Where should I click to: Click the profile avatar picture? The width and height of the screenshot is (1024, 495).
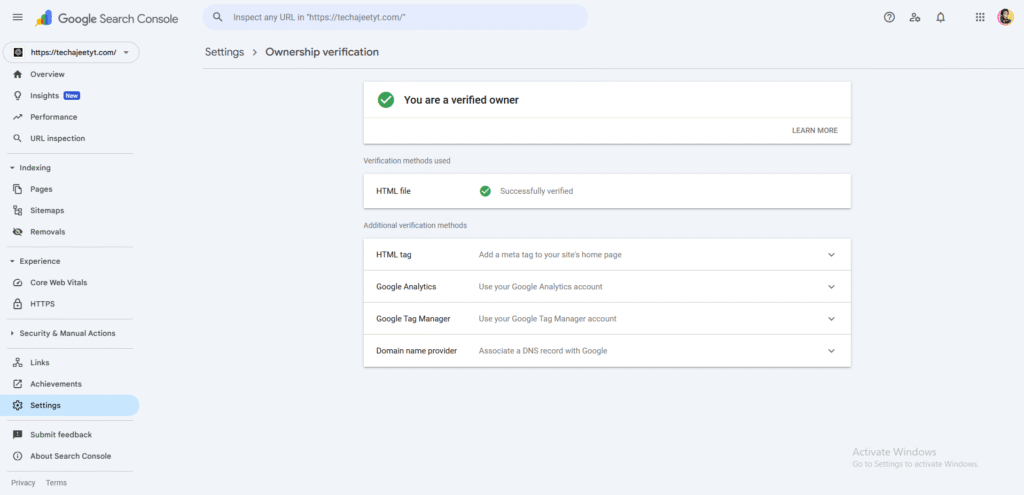[x=1005, y=18]
